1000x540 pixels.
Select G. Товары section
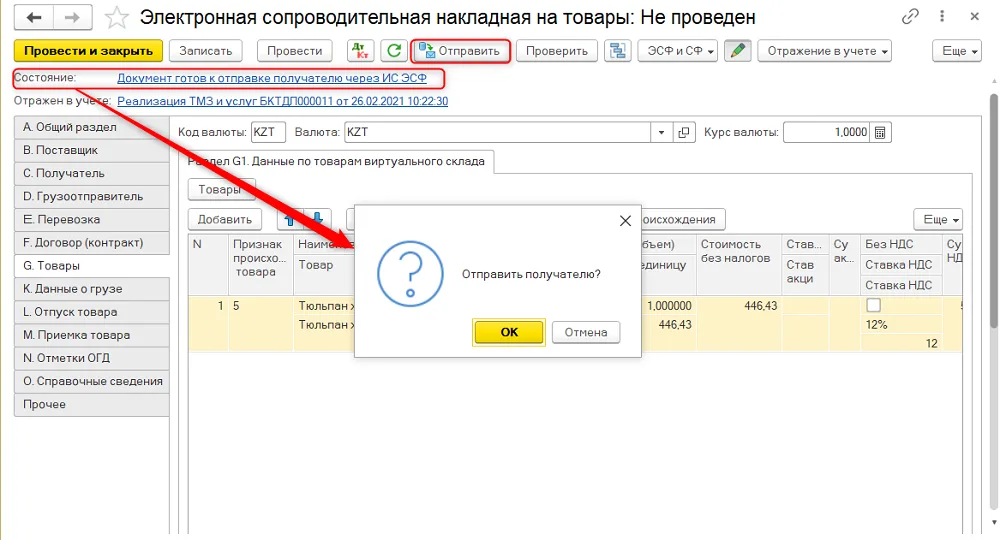pos(92,266)
